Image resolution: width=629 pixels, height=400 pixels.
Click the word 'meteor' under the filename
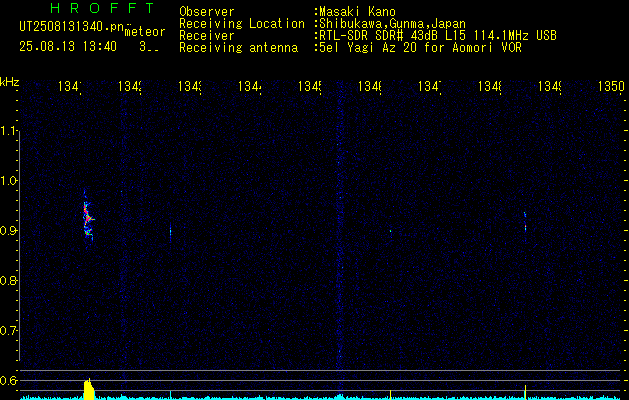coord(145,32)
